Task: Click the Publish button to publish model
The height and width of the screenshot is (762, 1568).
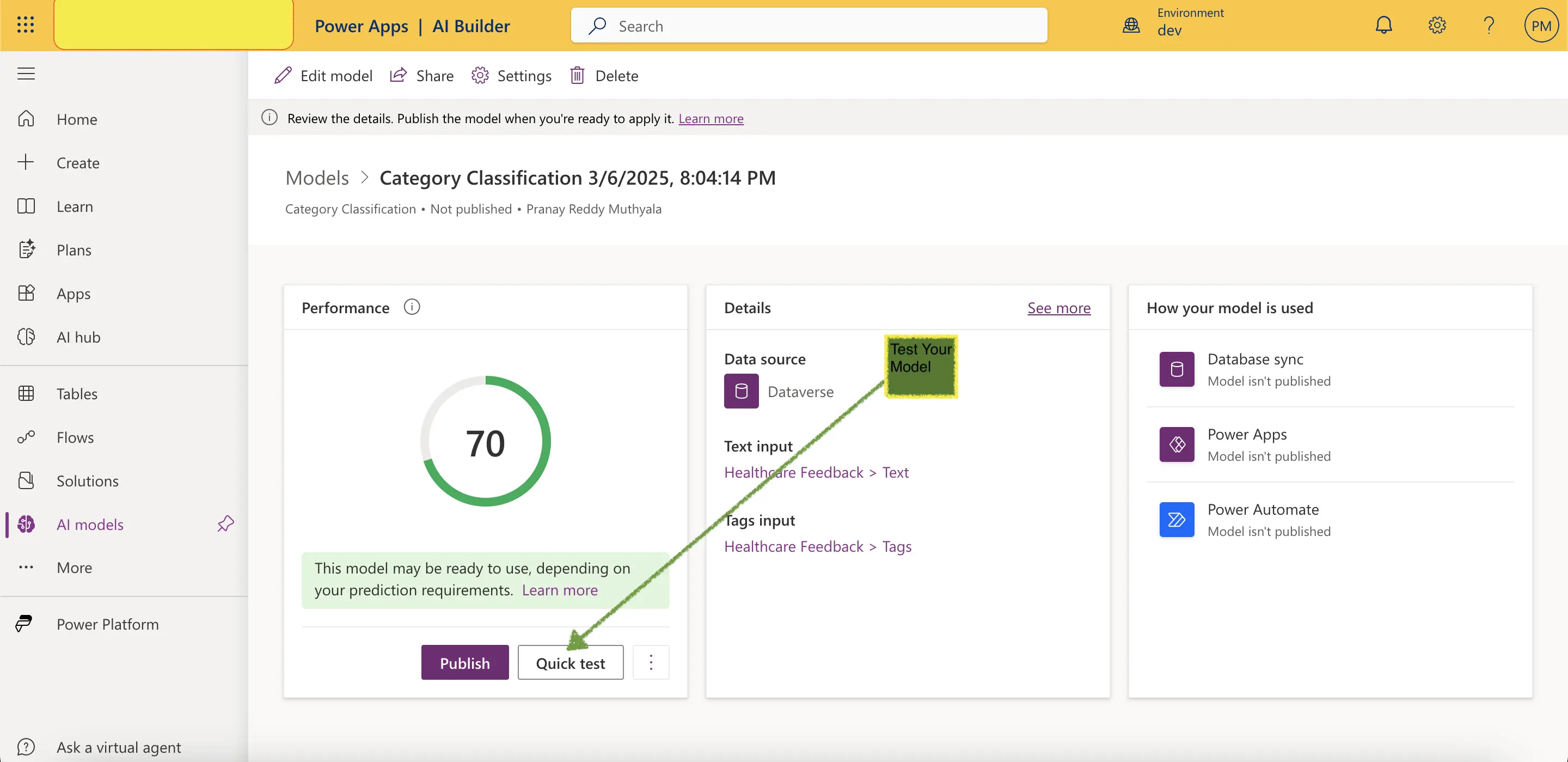Action: (465, 662)
